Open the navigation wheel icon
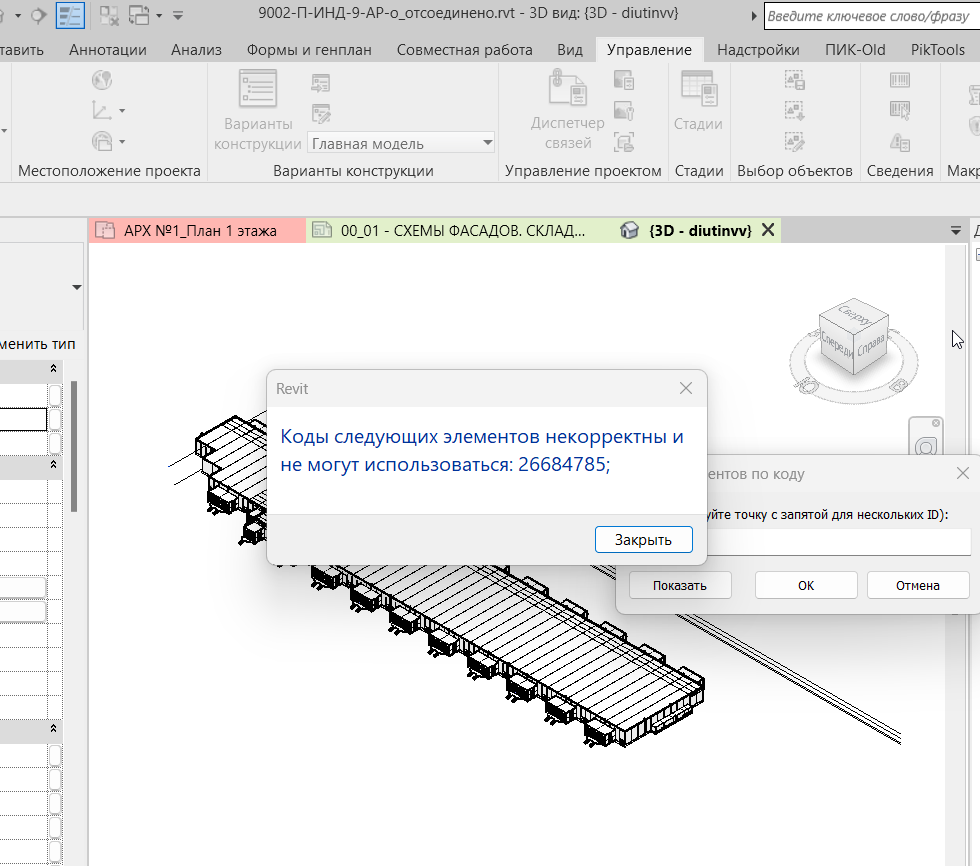The image size is (980, 866). (926, 446)
